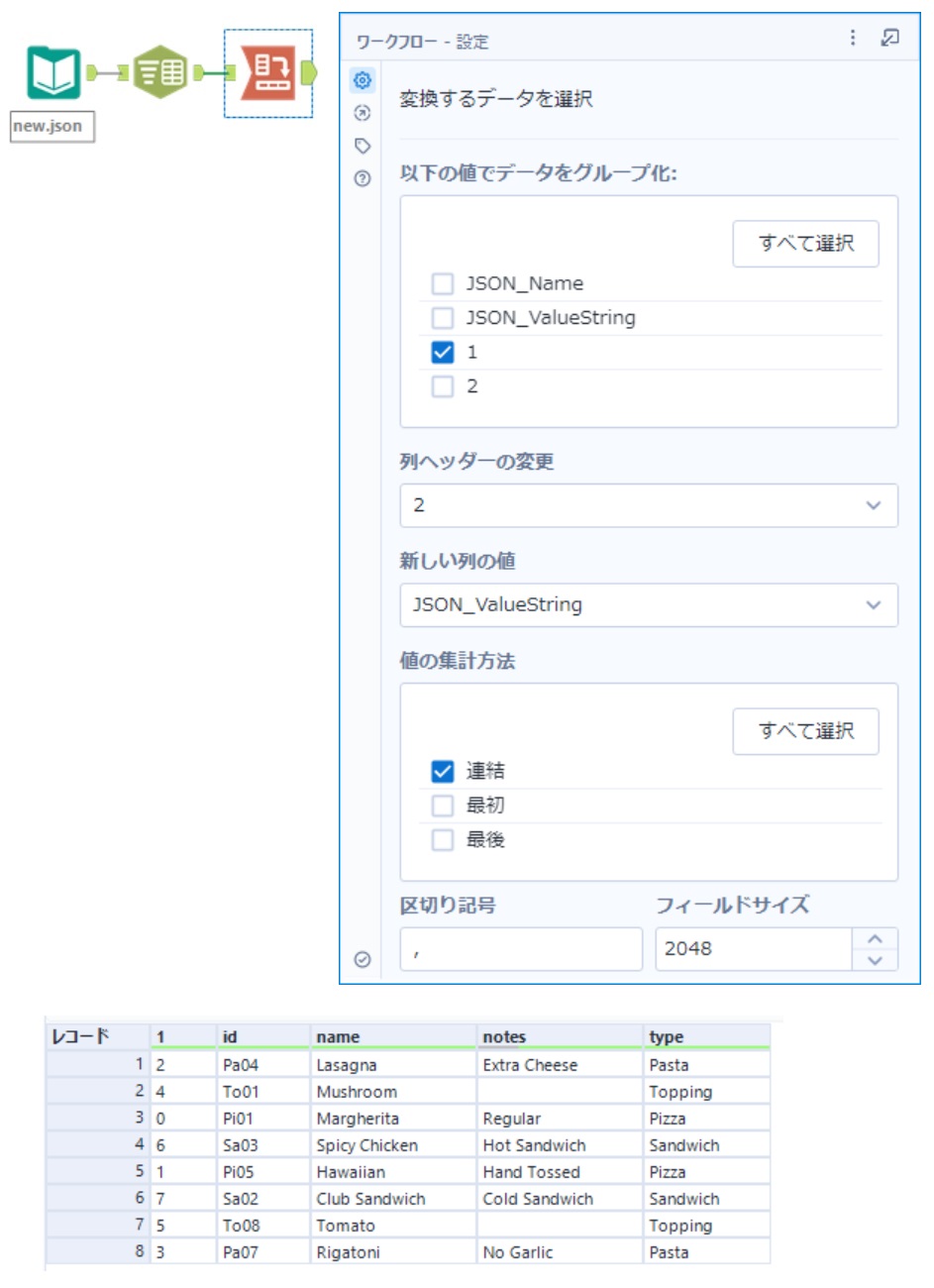Image resolution: width=934 pixels, height=1288 pixels.
Task: Select the red Cross Tab tool node
Action: point(268,72)
